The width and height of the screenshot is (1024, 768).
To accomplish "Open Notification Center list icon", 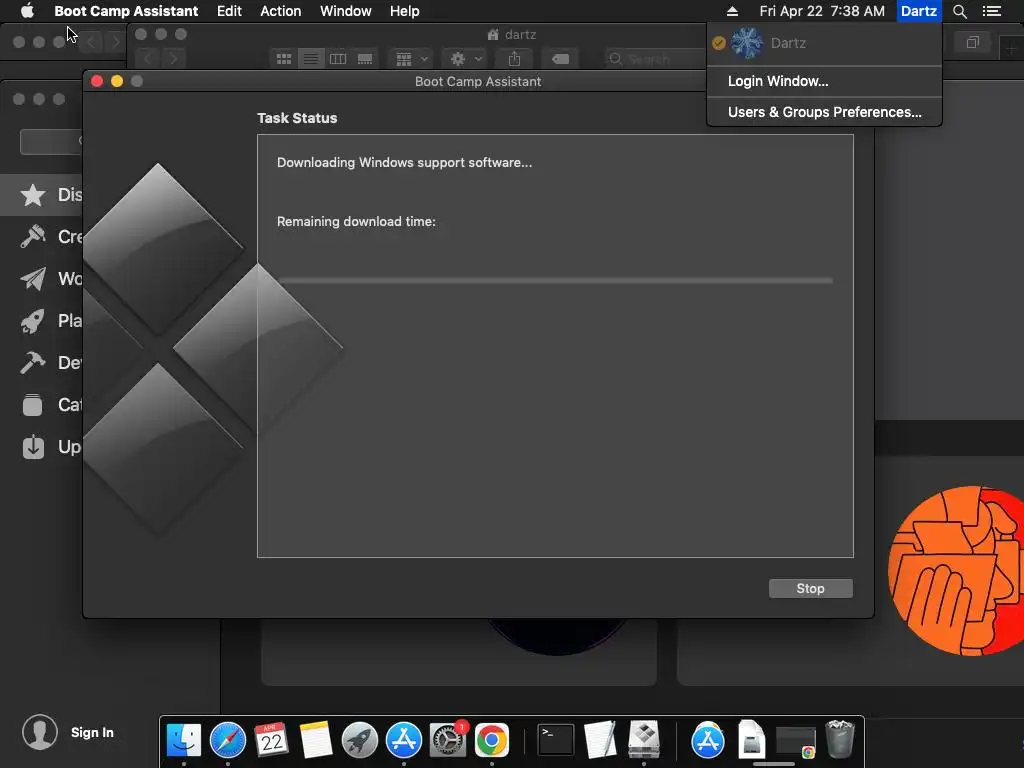I will click(x=992, y=11).
